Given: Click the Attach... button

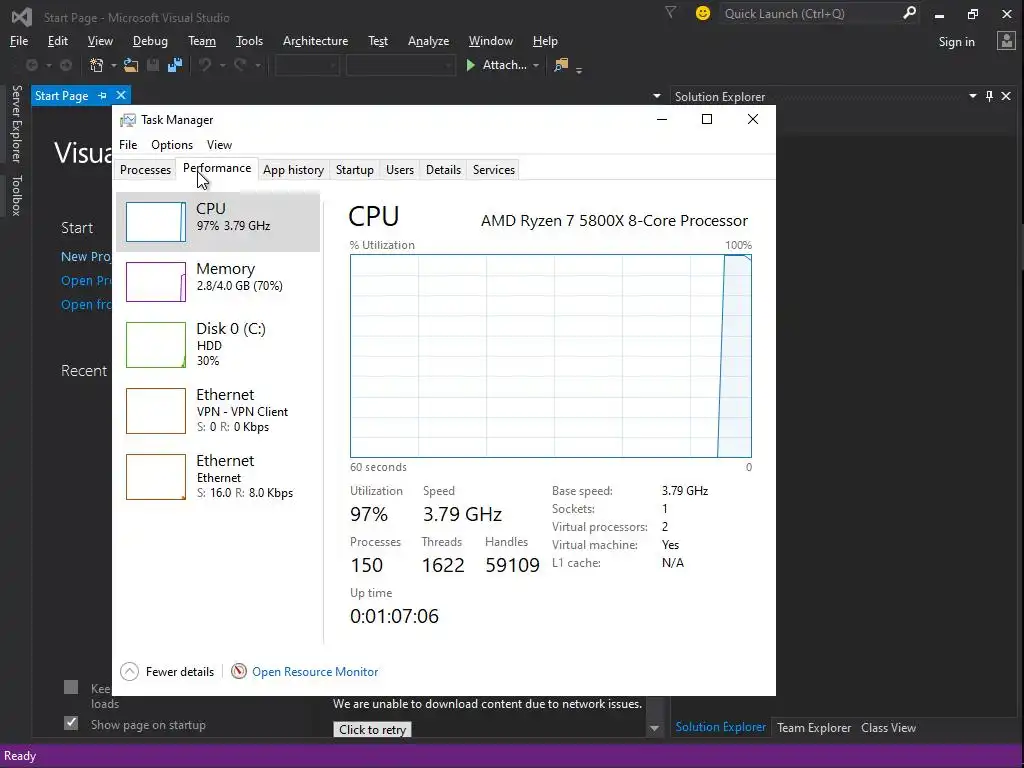Looking at the screenshot, I should click(498, 65).
